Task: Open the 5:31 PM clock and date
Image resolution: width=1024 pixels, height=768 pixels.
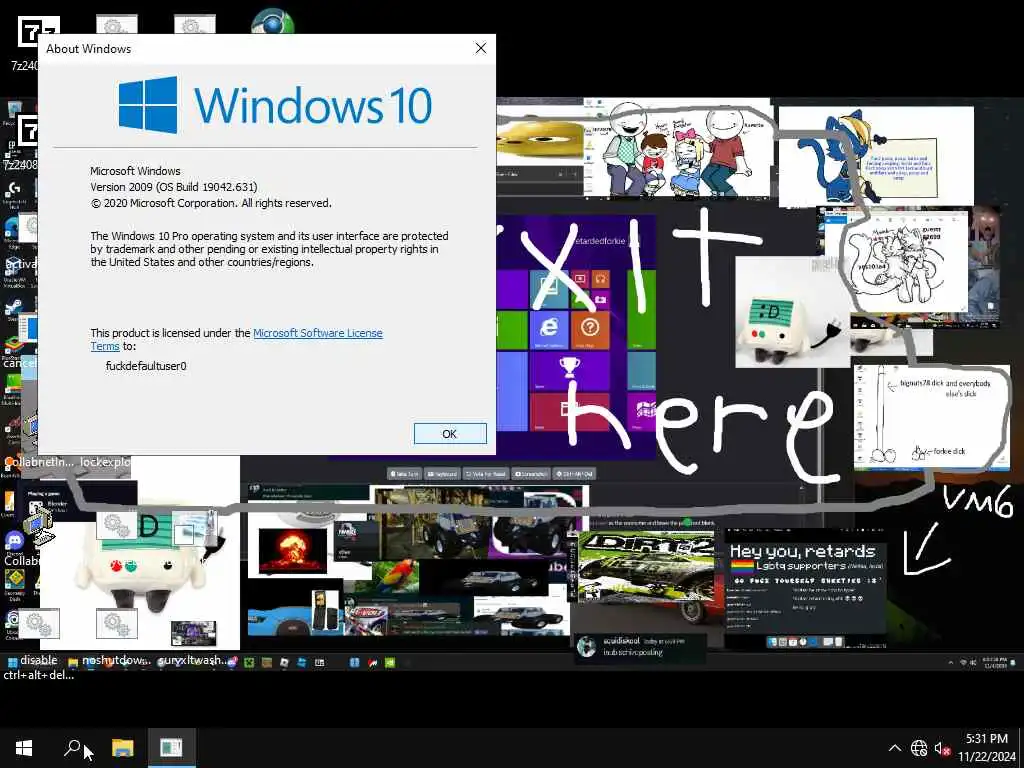Action: [987, 748]
